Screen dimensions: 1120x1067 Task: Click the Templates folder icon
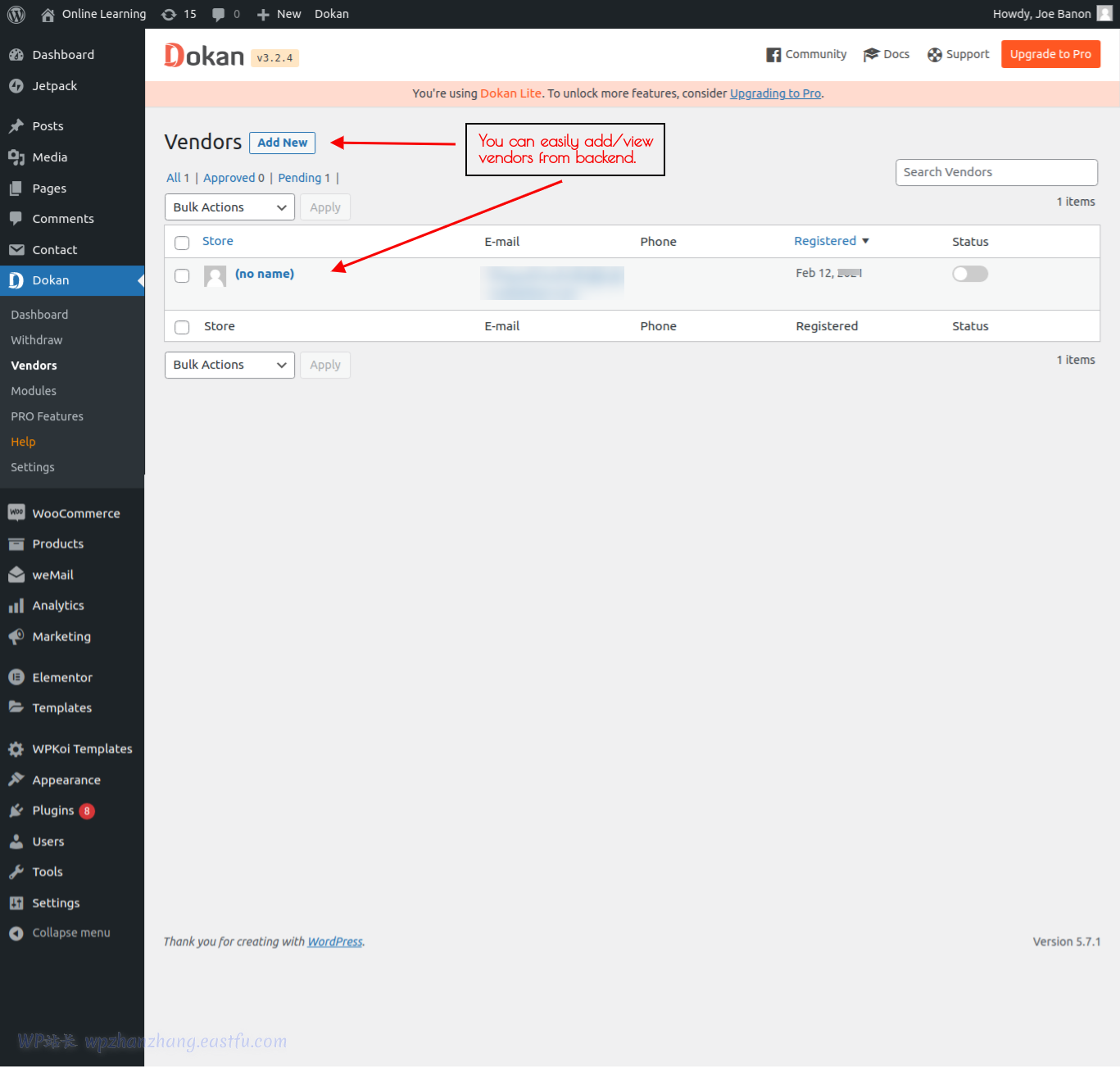[x=16, y=708]
